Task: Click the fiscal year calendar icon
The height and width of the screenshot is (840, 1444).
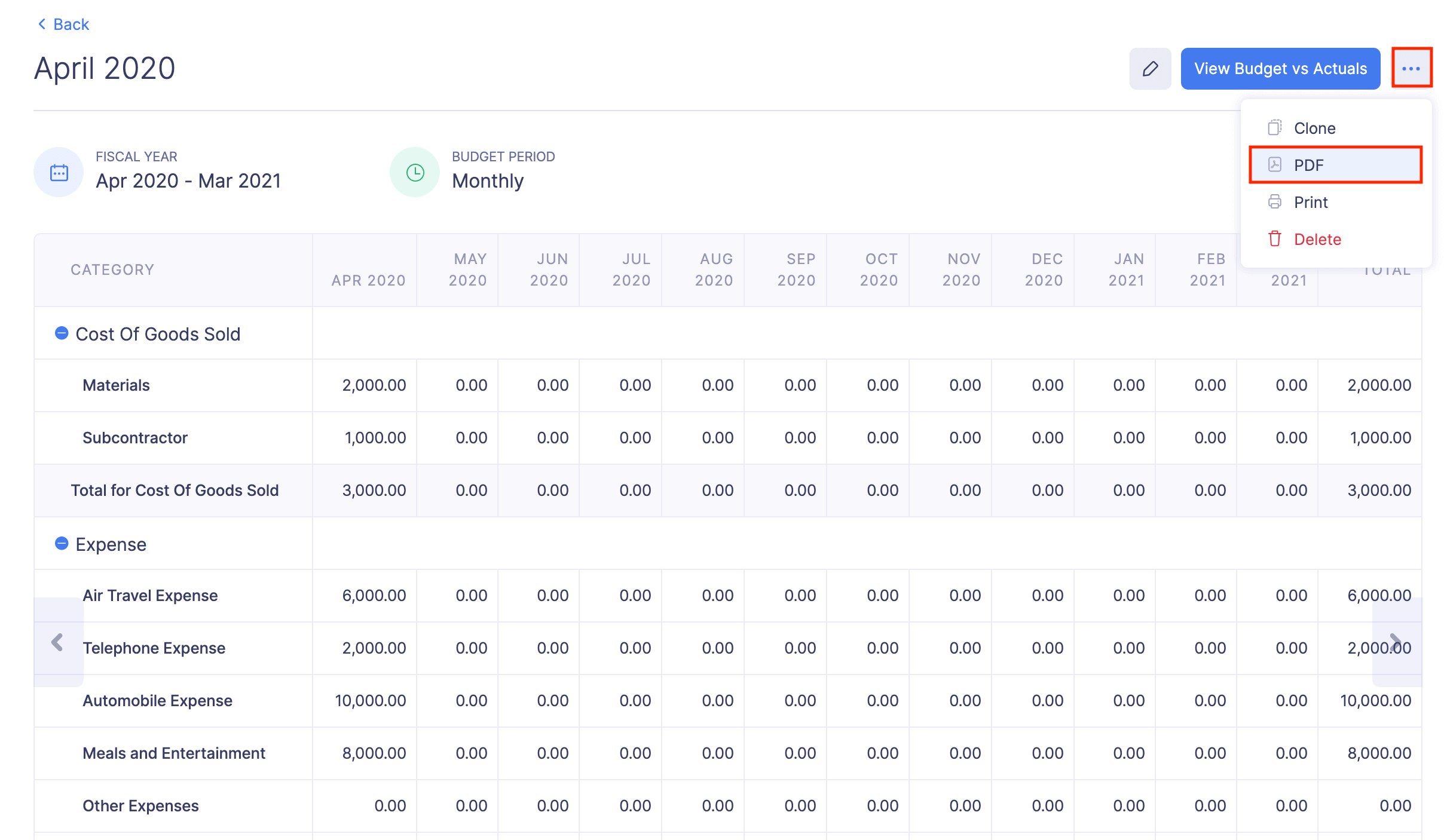Action: pyautogui.click(x=59, y=173)
